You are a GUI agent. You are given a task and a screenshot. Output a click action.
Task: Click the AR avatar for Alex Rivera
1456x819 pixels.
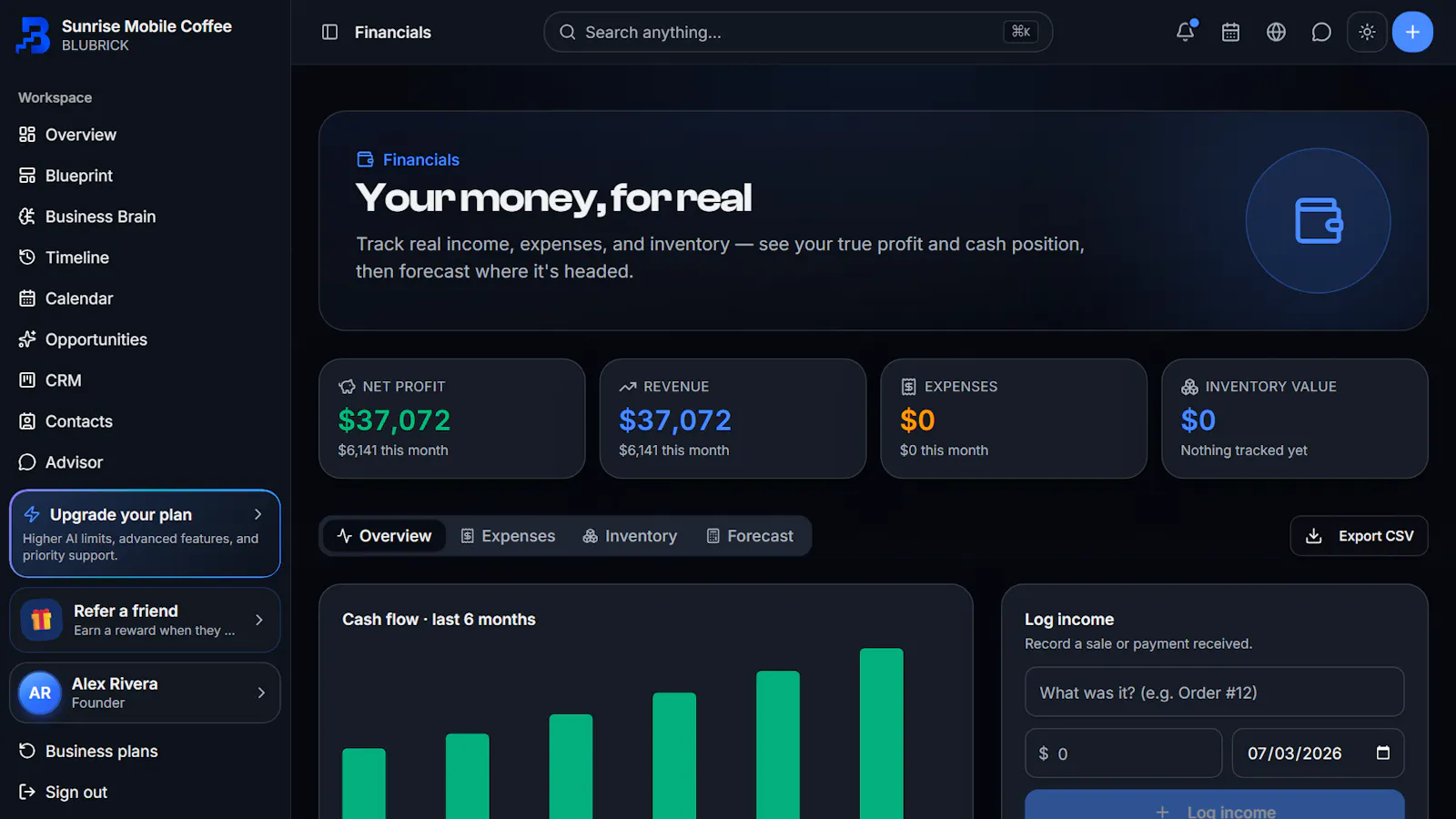click(40, 693)
